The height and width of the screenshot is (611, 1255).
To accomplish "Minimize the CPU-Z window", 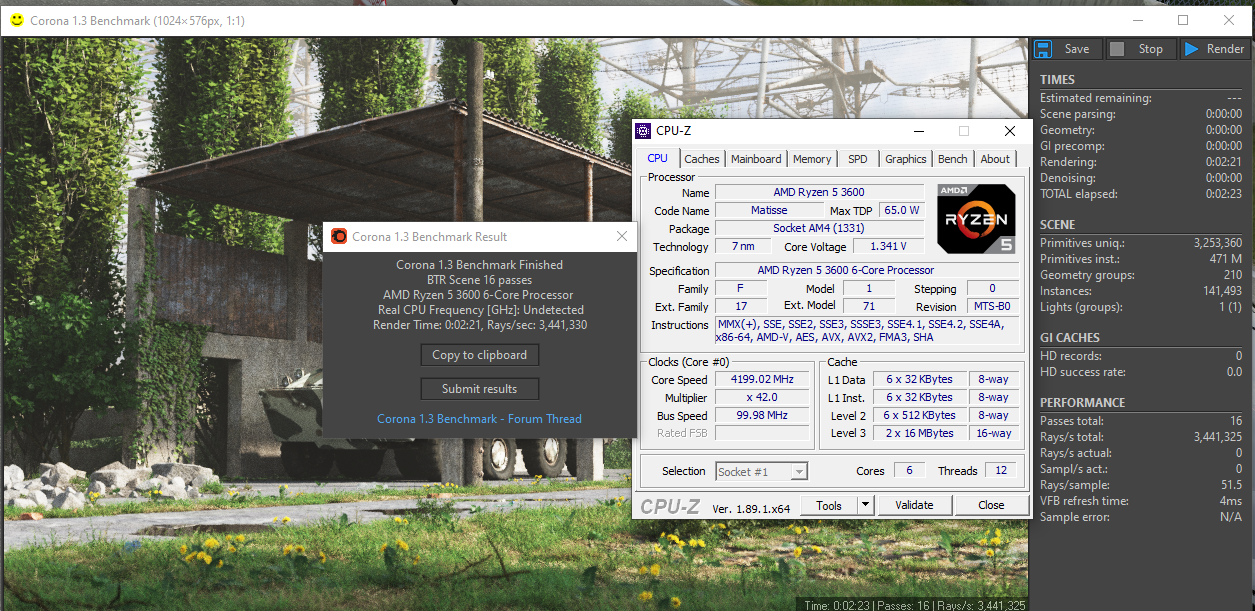I will [918, 131].
